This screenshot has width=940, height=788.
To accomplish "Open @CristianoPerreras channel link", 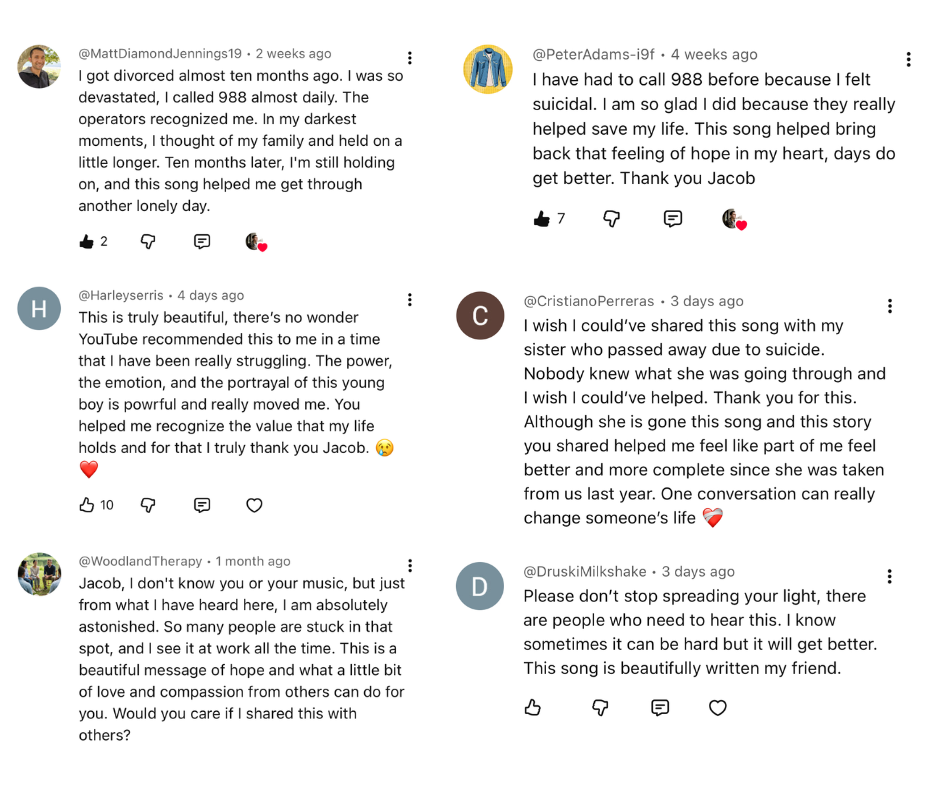I will point(589,301).
